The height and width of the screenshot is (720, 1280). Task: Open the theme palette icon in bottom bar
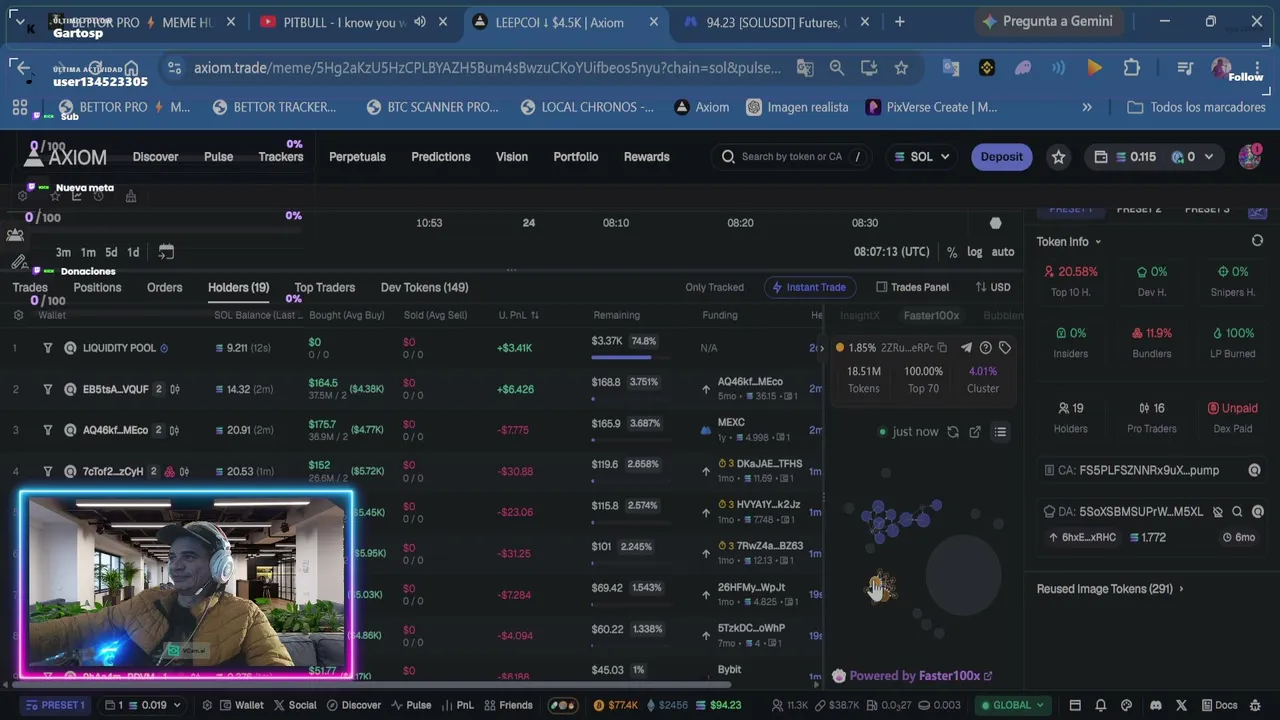tap(1127, 705)
